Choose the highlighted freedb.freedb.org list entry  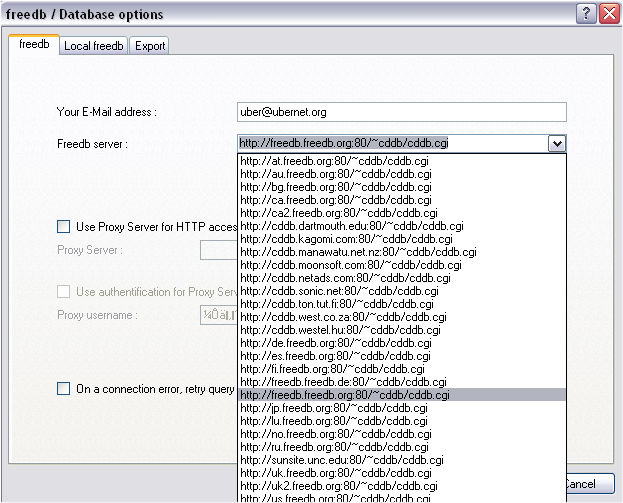coord(345,395)
